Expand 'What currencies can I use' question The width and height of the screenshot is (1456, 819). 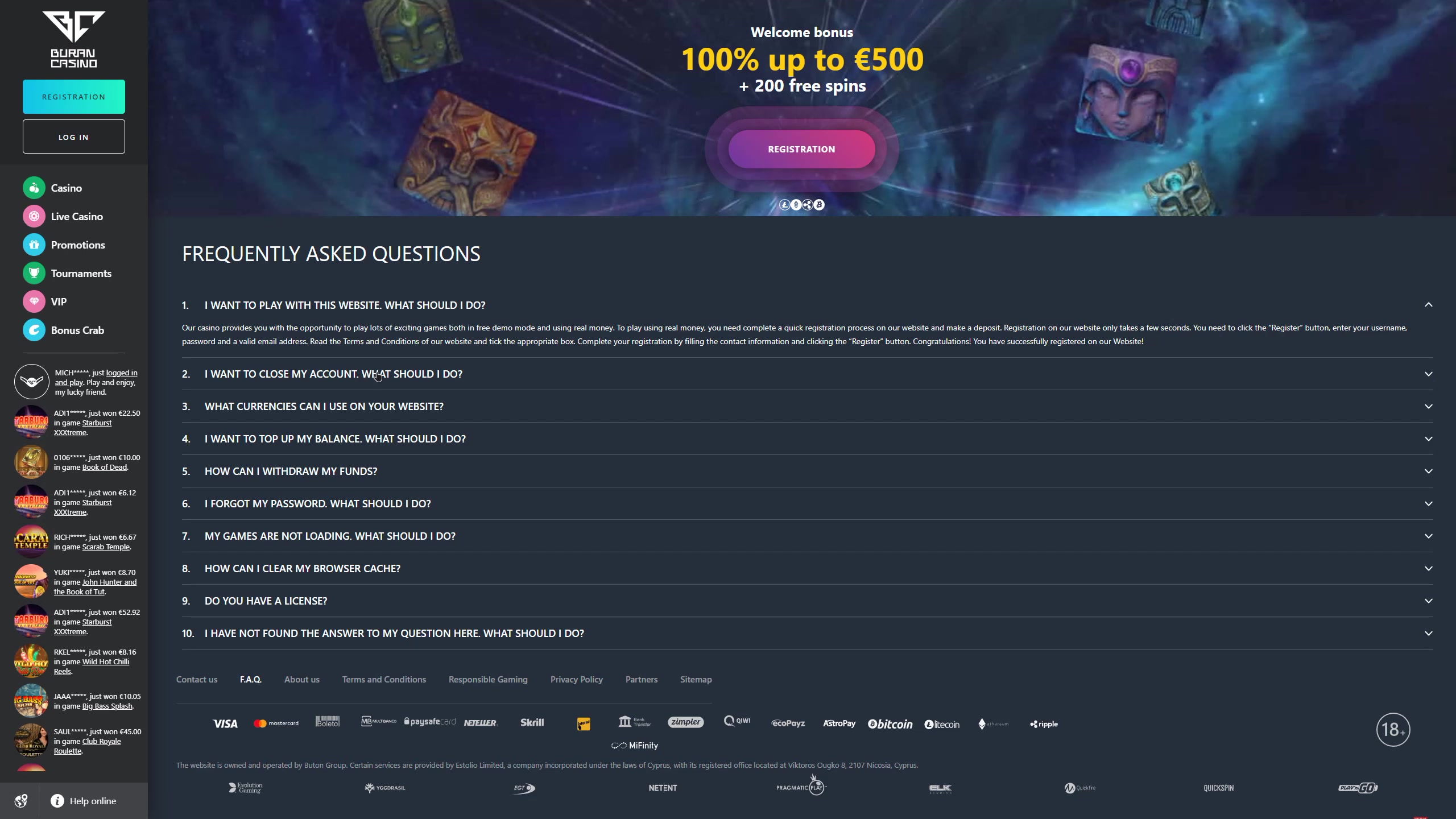click(1428, 406)
